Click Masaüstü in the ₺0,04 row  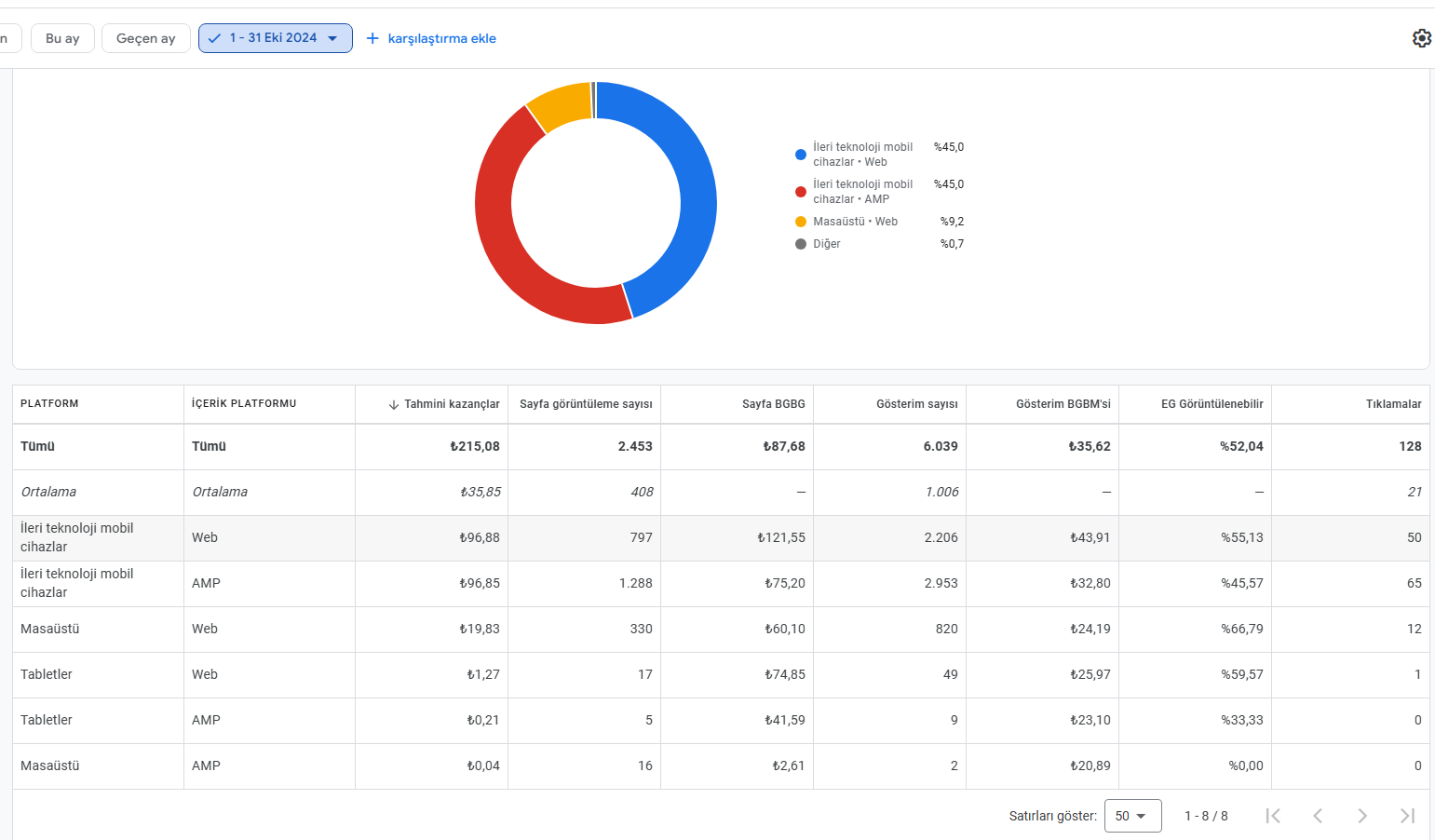click(50, 765)
